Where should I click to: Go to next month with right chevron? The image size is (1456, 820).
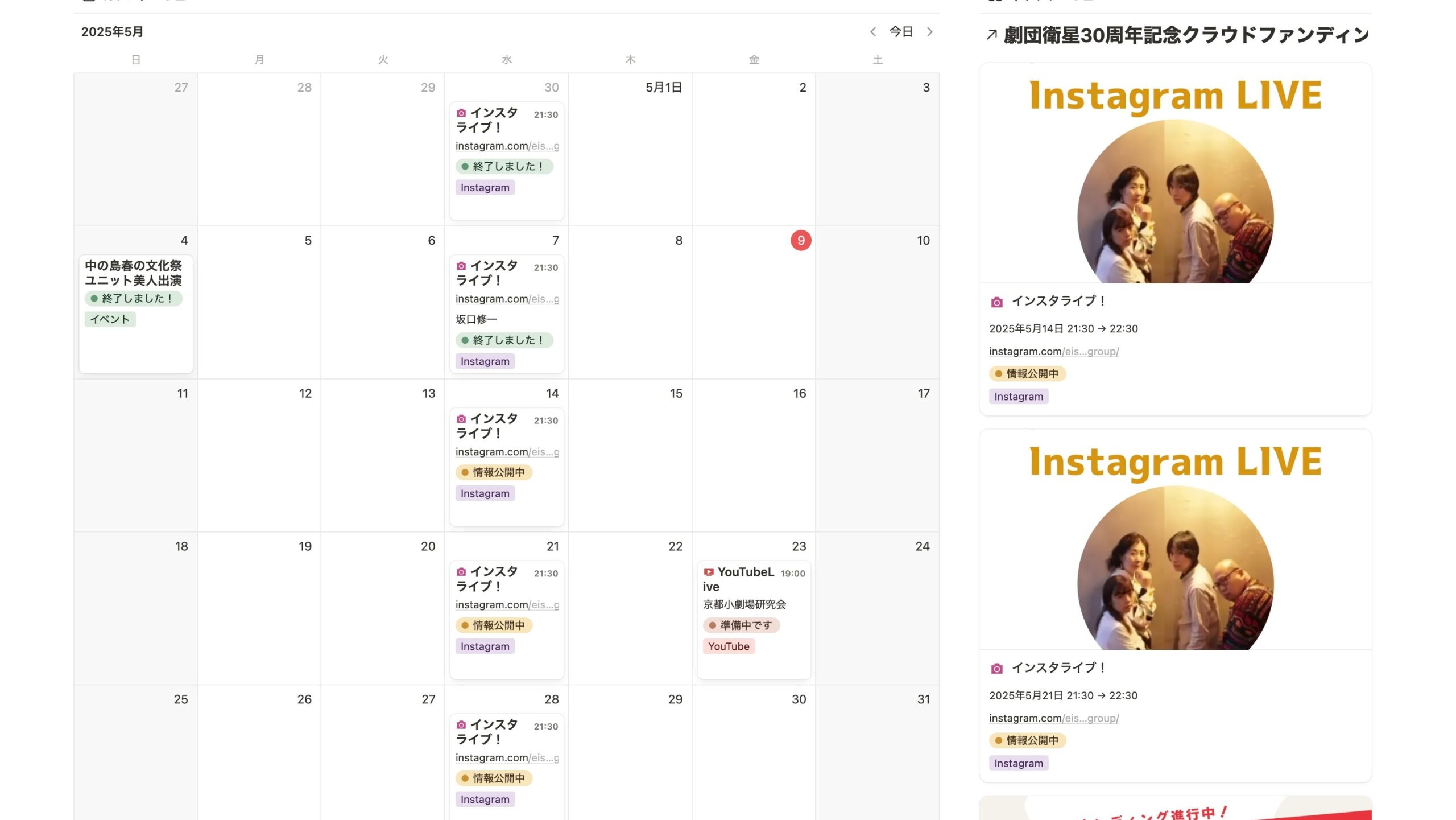pyautogui.click(x=929, y=32)
